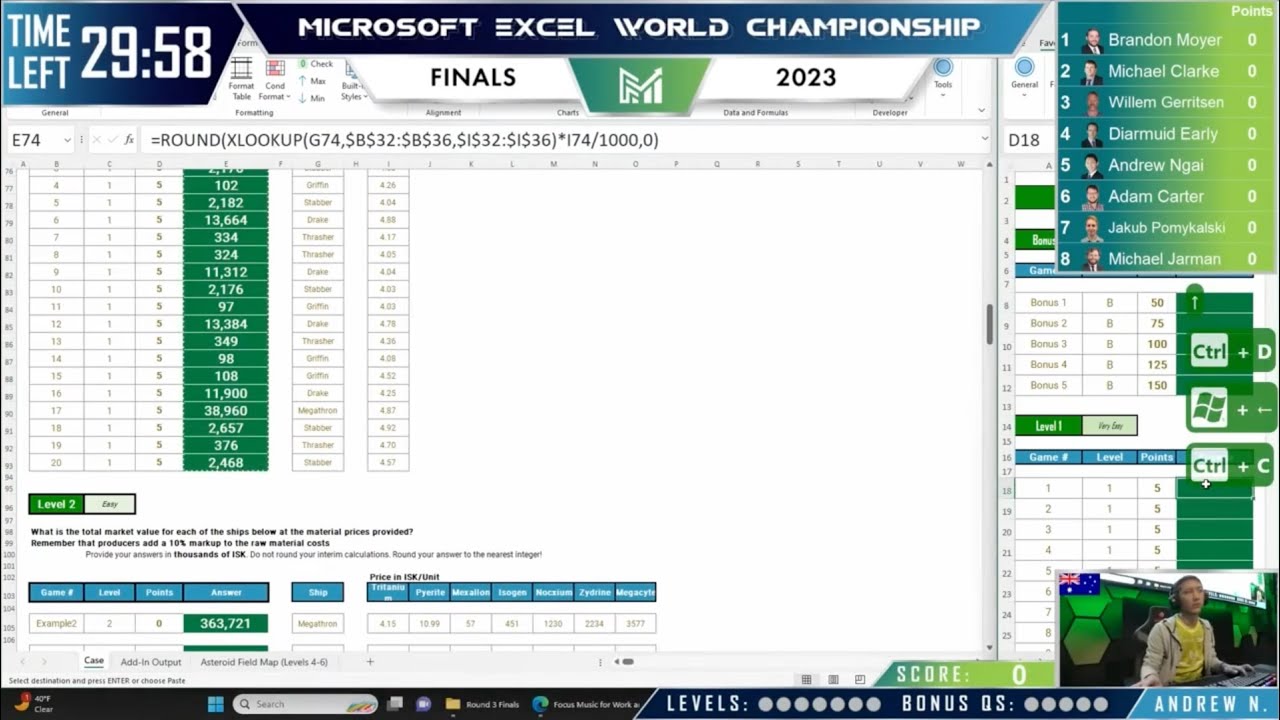Image resolution: width=1280 pixels, height=720 pixels.
Task: Open Cond Format in the ribbon
Action: (274, 79)
